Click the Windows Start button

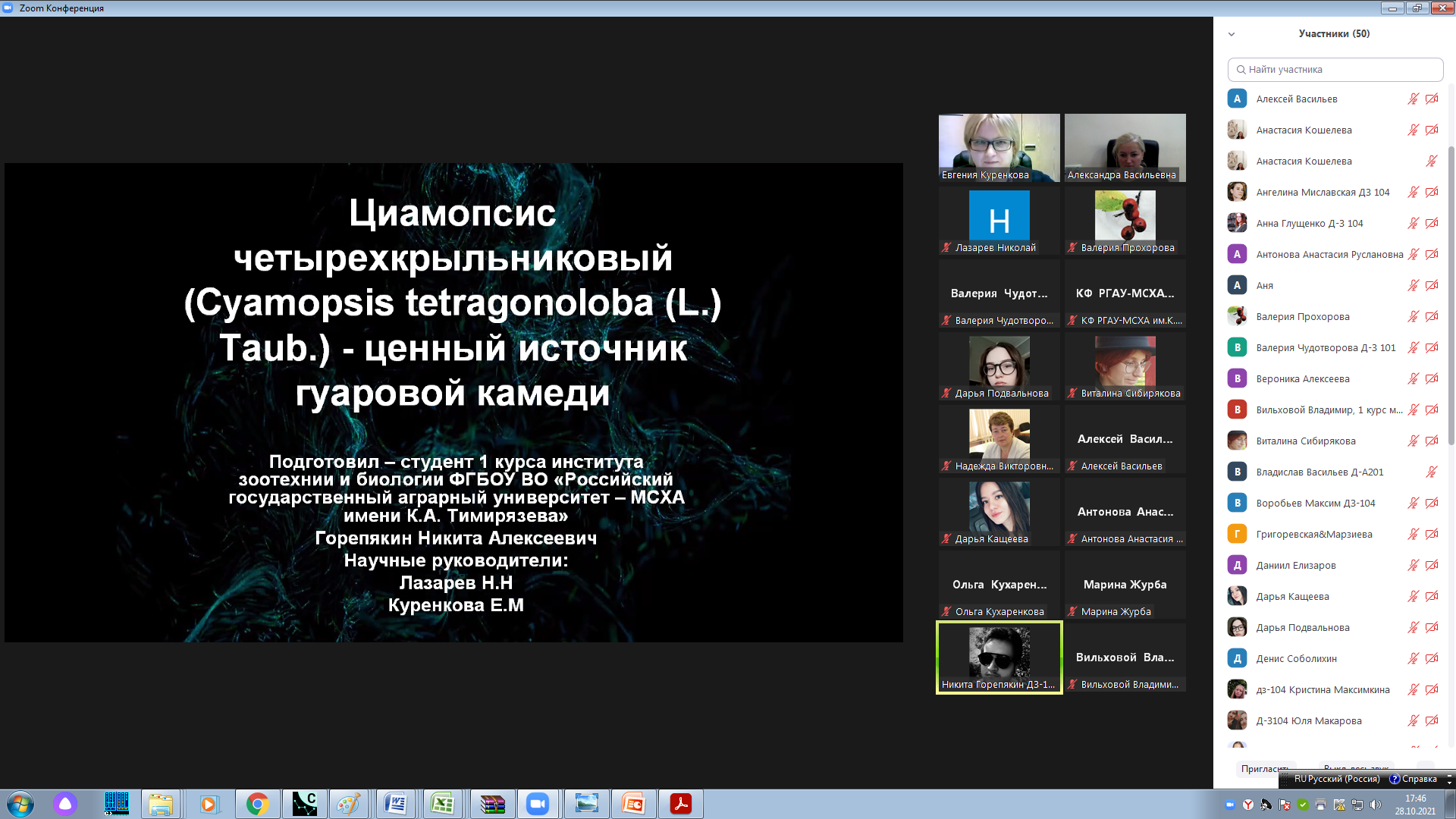(x=20, y=804)
